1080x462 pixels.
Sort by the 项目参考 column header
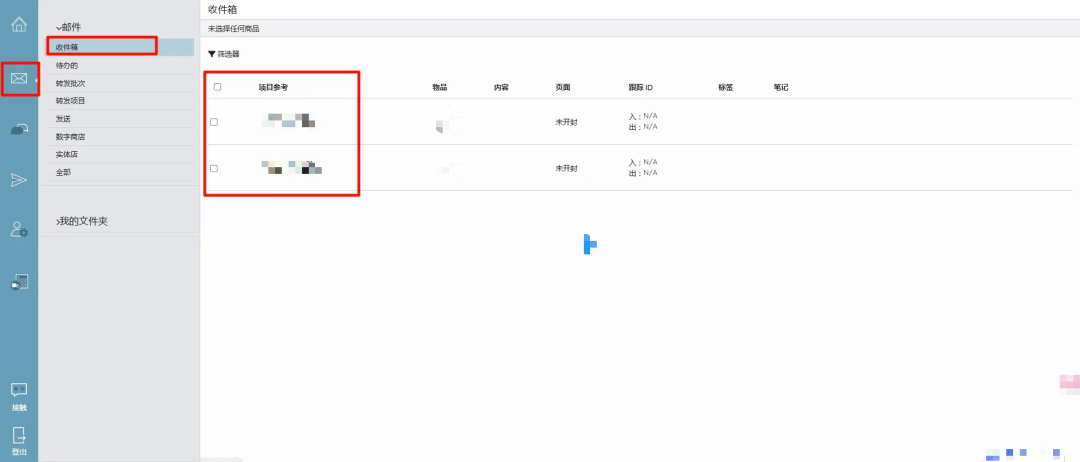[273, 88]
